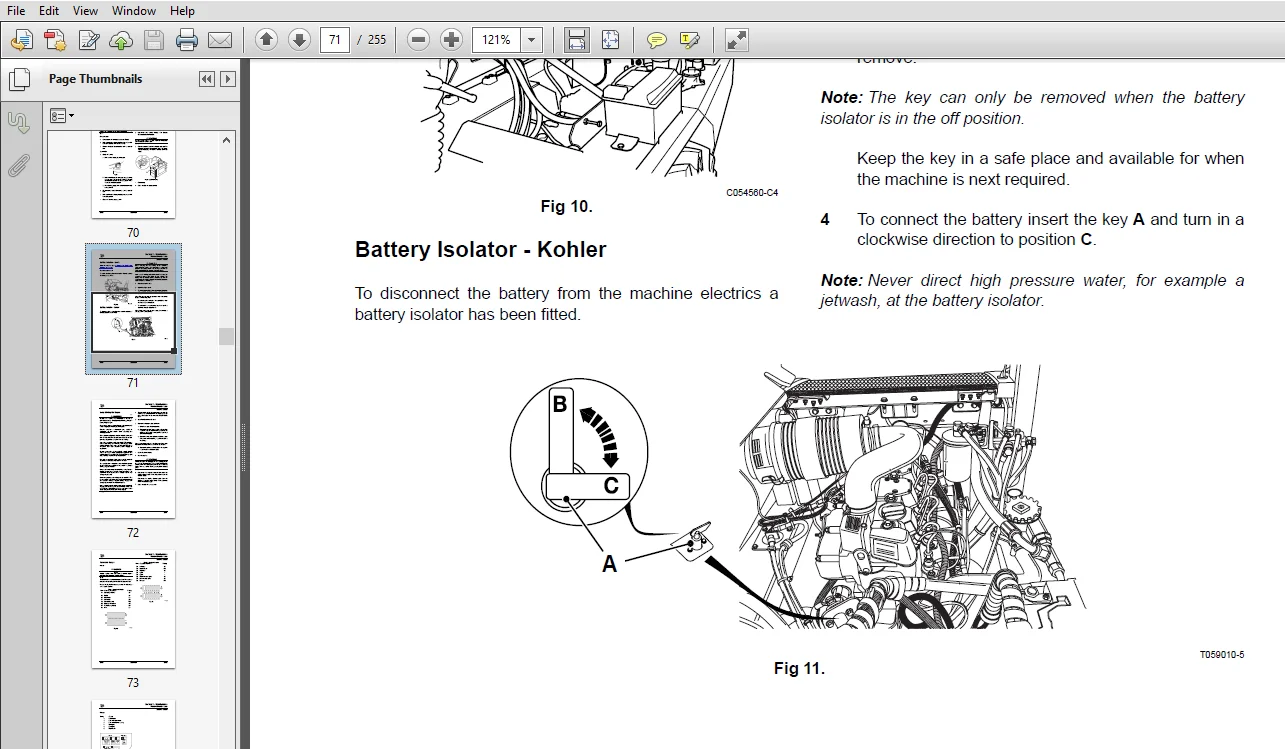Image resolution: width=1285 pixels, height=749 pixels.
Task: Click the Create PDF toolbar icon
Action: 55,40
